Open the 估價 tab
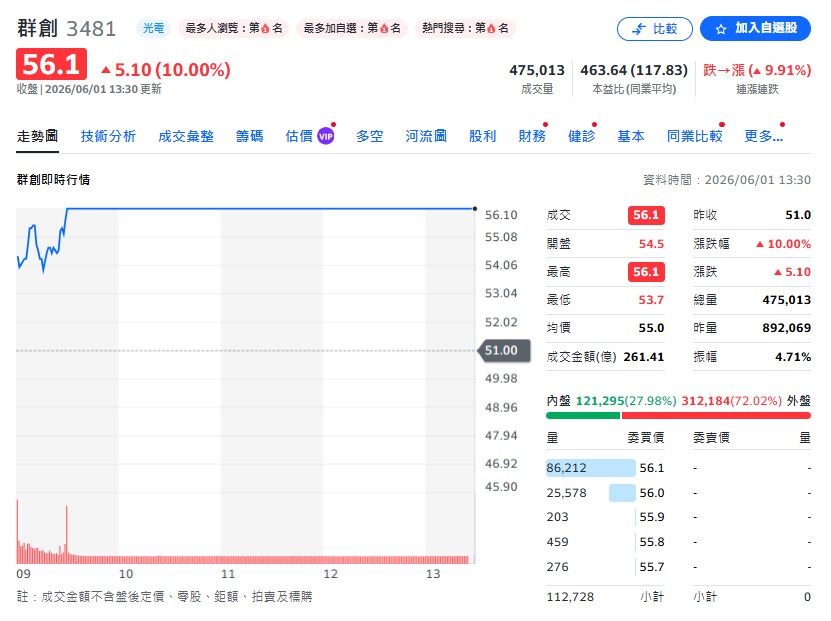 [299, 137]
